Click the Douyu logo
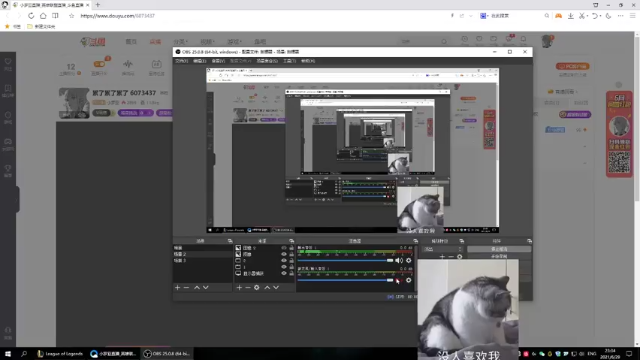This screenshot has width=640, height=360. (93, 42)
